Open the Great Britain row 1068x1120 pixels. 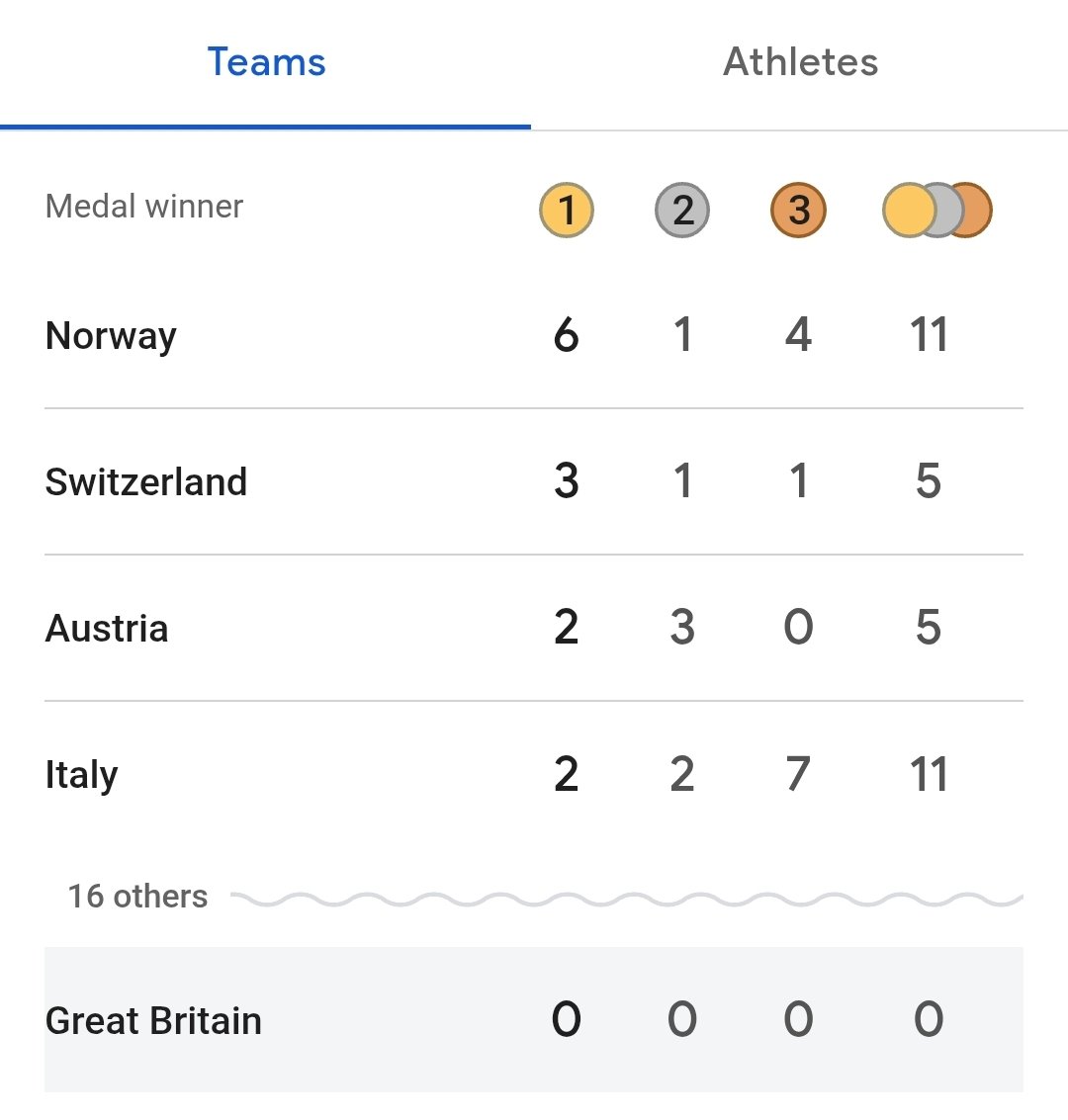pyautogui.click(x=154, y=1020)
